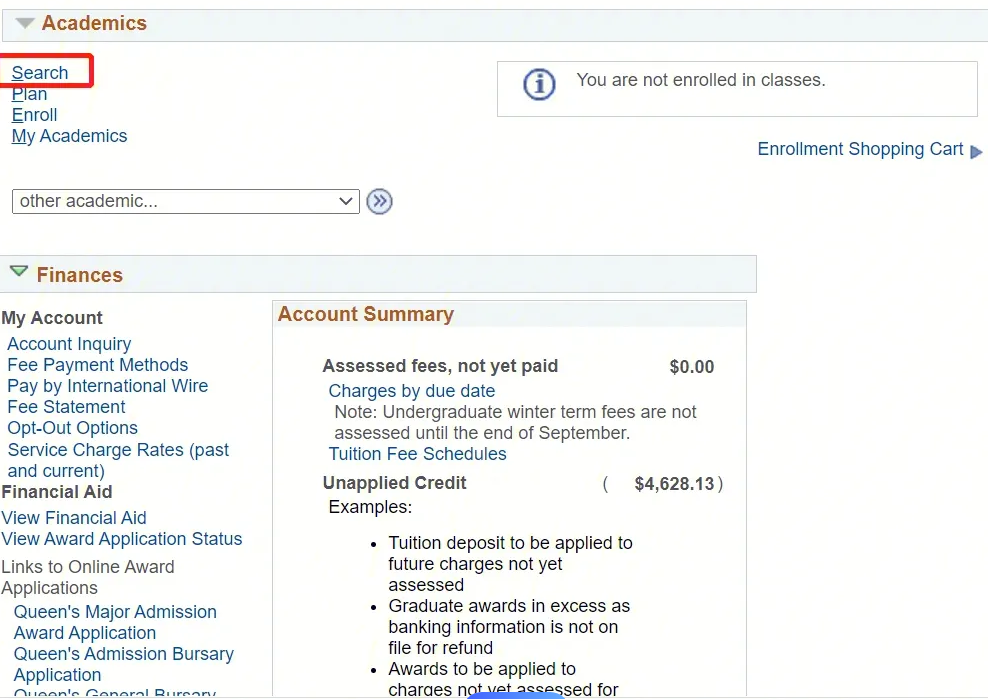Image resolution: width=988 pixels, height=699 pixels.
Task: Click Charges by due date
Action: tap(412, 391)
